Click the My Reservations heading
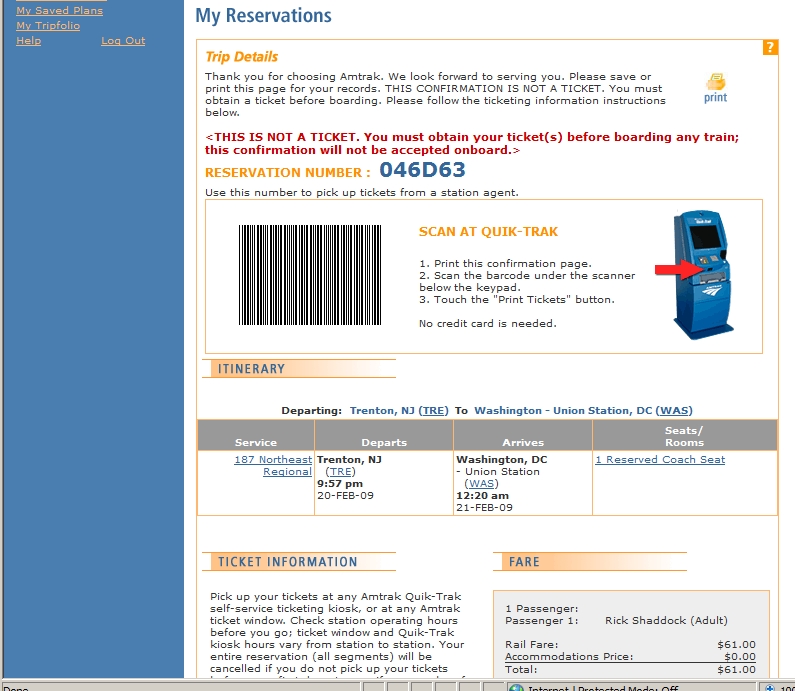Viewport: 795px width, 691px height. pyautogui.click(x=263, y=15)
